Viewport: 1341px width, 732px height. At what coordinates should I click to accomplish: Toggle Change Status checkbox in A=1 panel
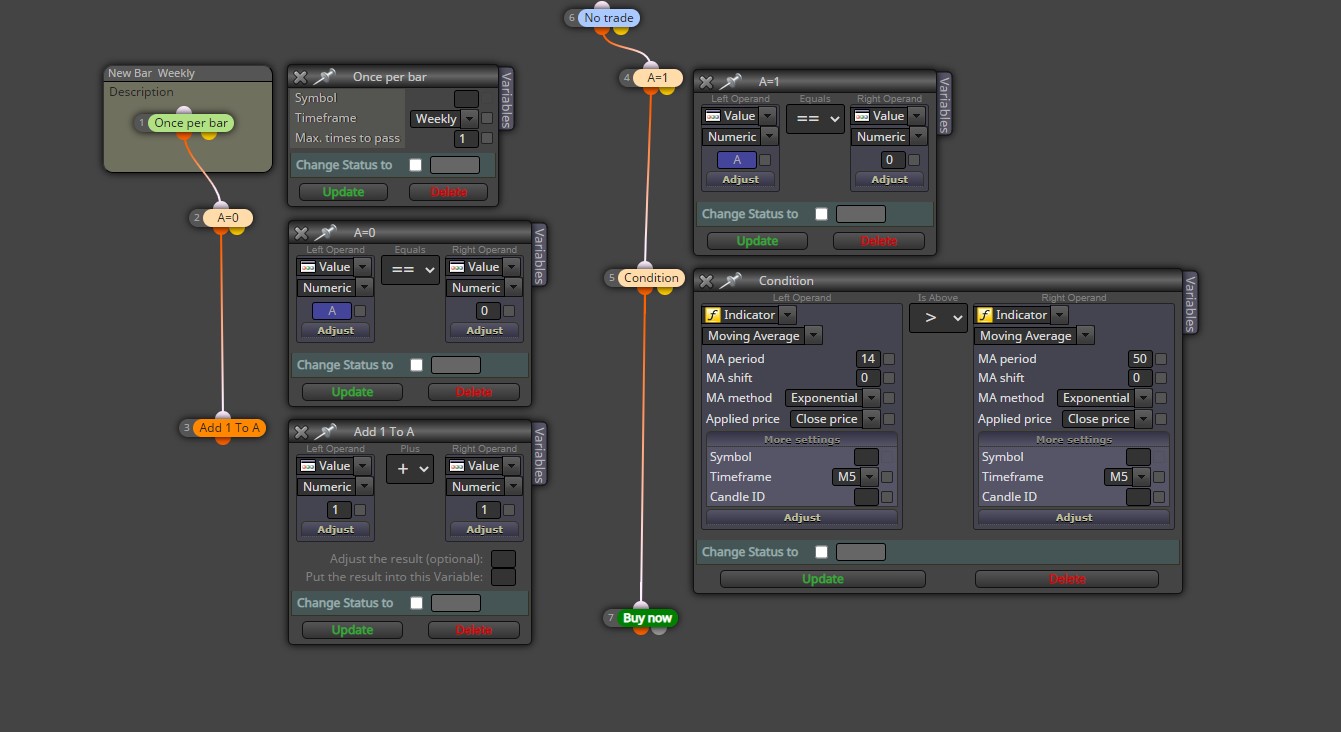(x=821, y=214)
